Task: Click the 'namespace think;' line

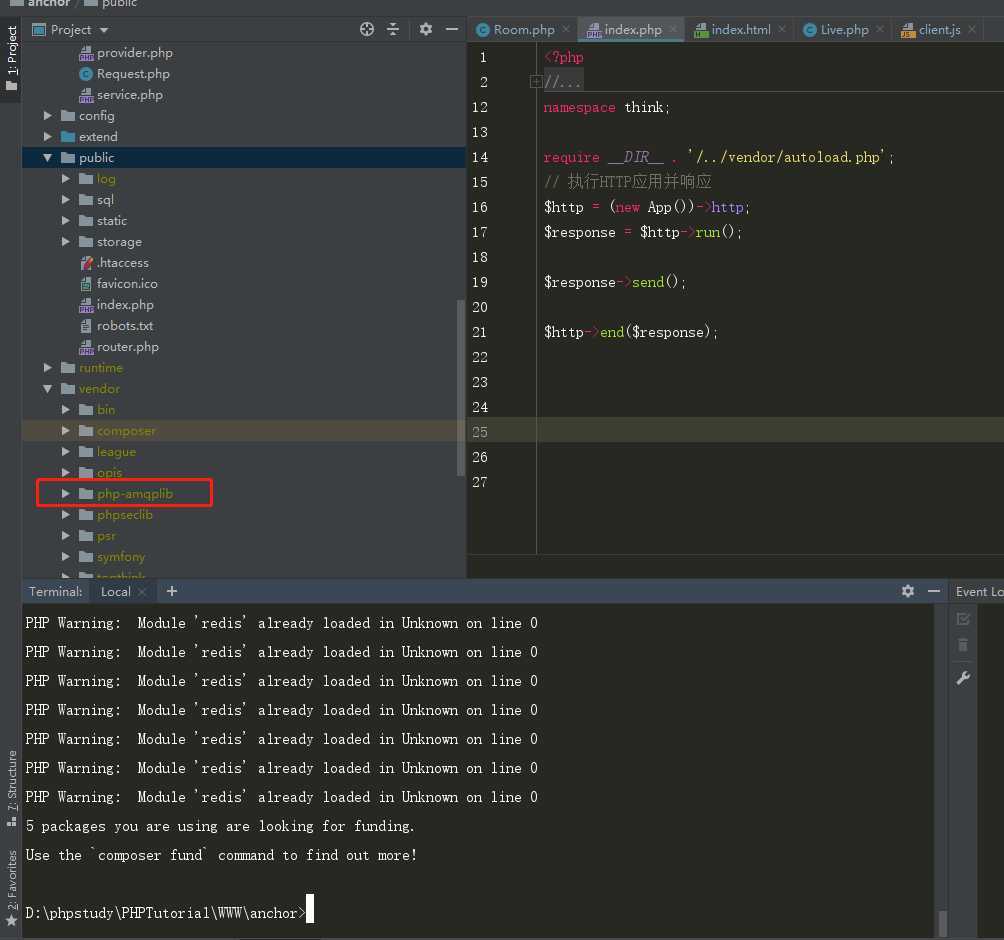Action: click(x=606, y=107)
